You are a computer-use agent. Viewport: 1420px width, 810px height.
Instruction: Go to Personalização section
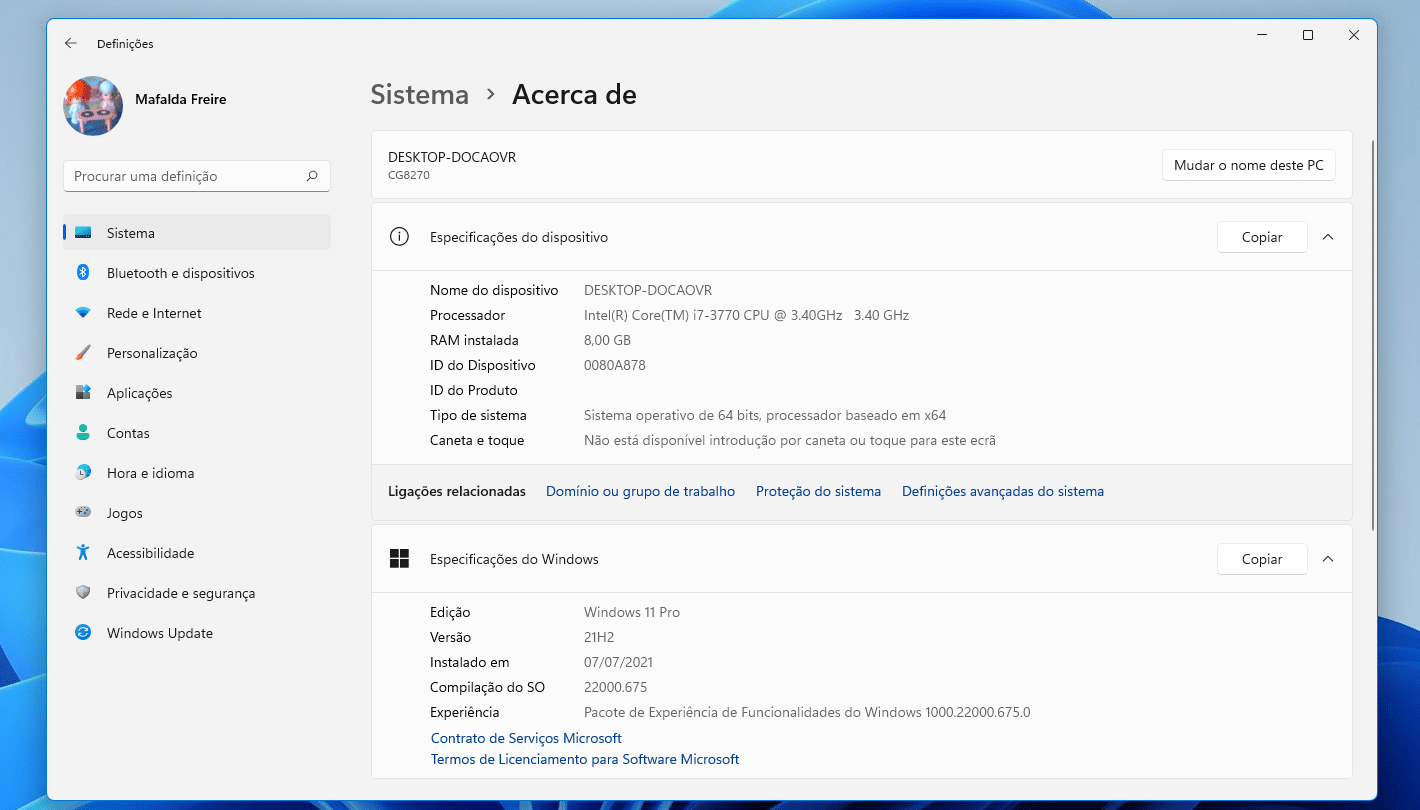click(x=152, y=353)
